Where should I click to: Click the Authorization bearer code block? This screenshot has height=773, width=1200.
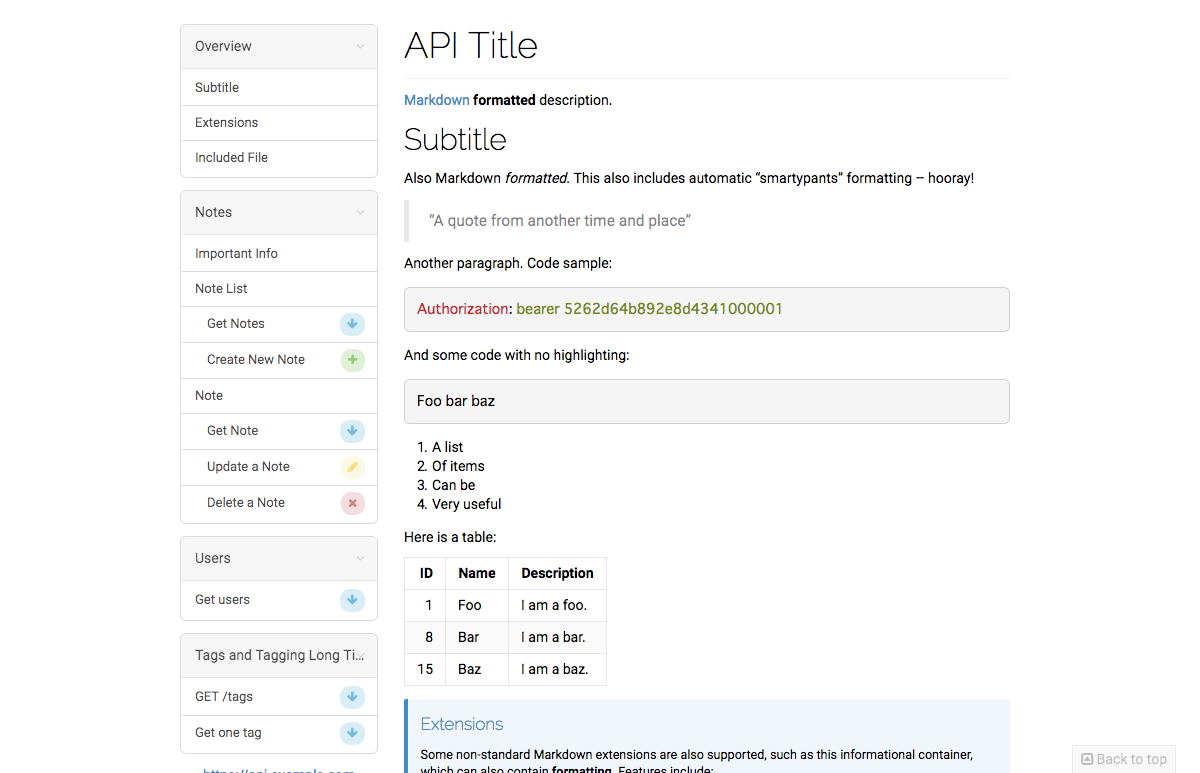point(706,309)
